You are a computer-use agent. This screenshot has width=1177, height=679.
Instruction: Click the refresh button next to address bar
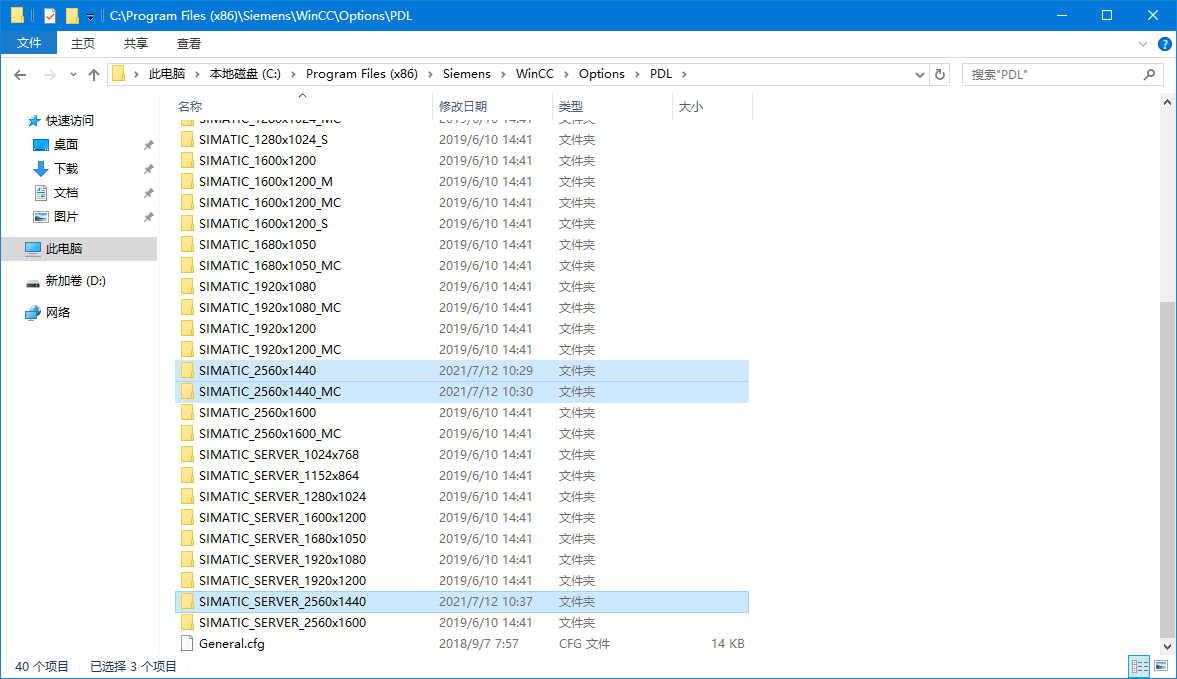tap(940, 74)
